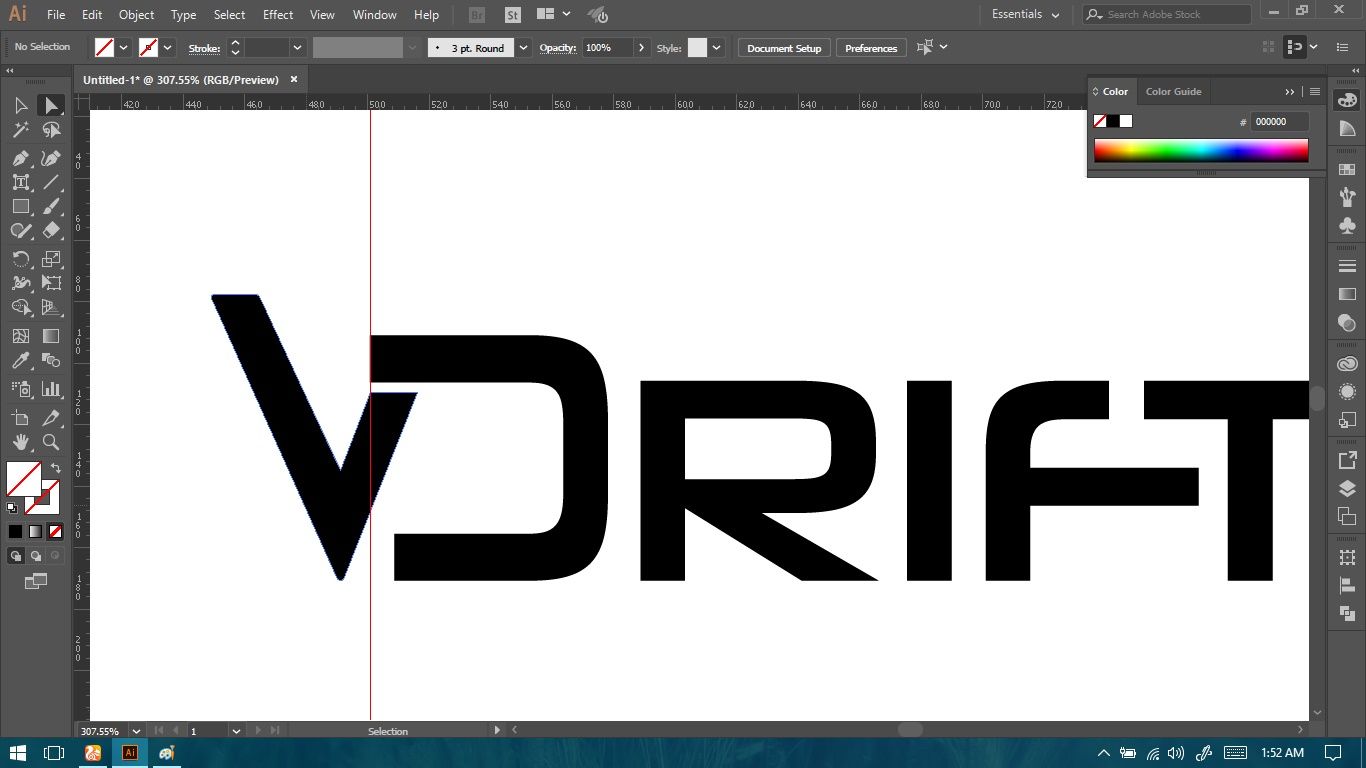Open the Symbols panel icon in dock

1347,226
